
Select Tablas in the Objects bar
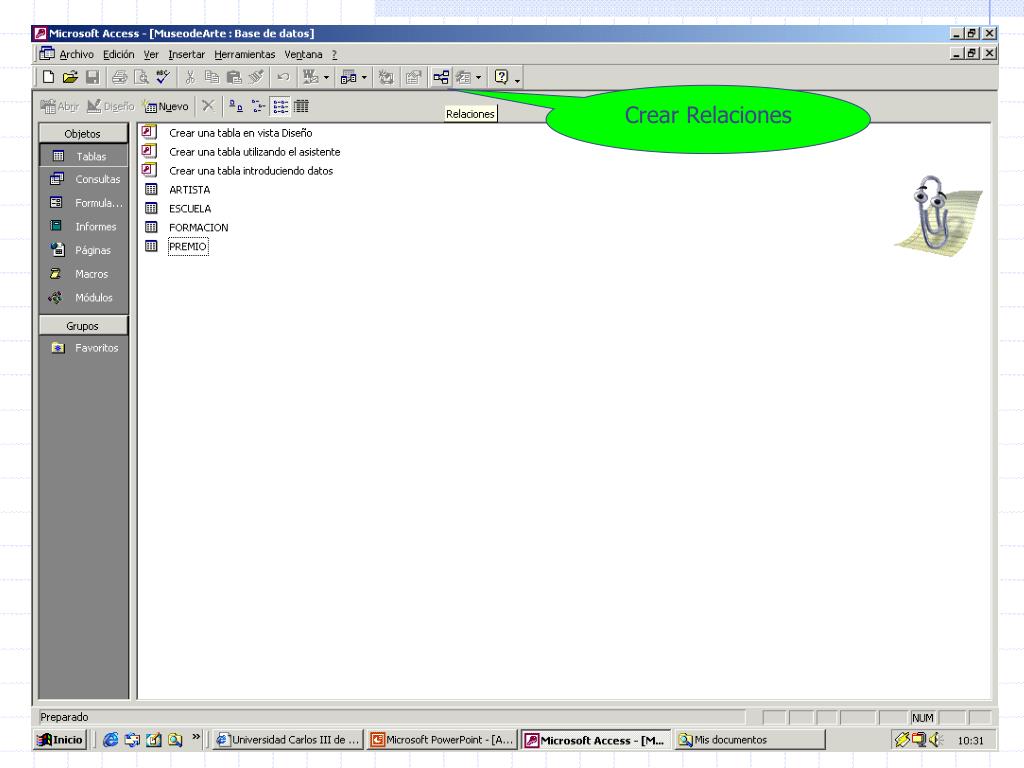(83, 156)
